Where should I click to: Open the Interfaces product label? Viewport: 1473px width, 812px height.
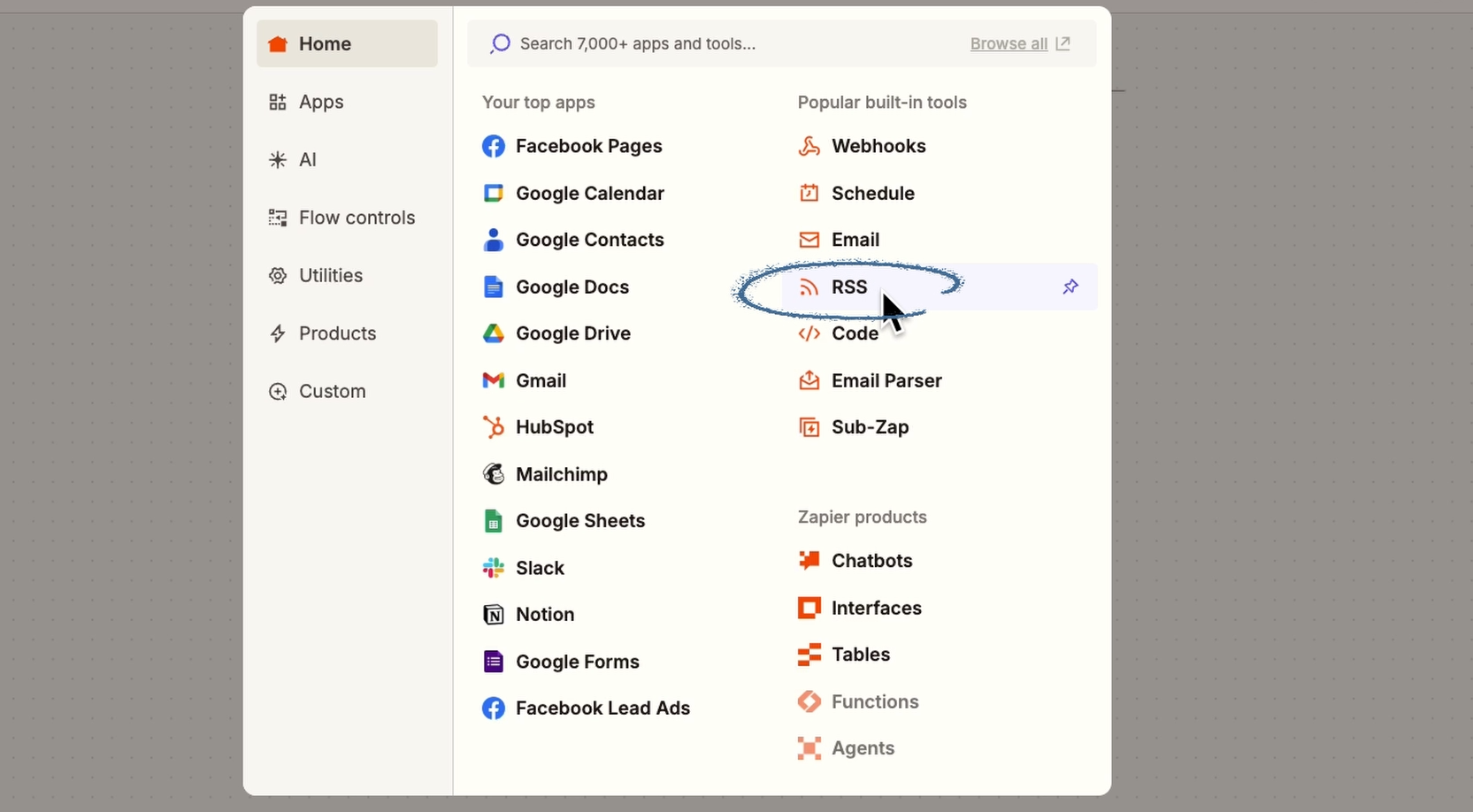point(877,608)
